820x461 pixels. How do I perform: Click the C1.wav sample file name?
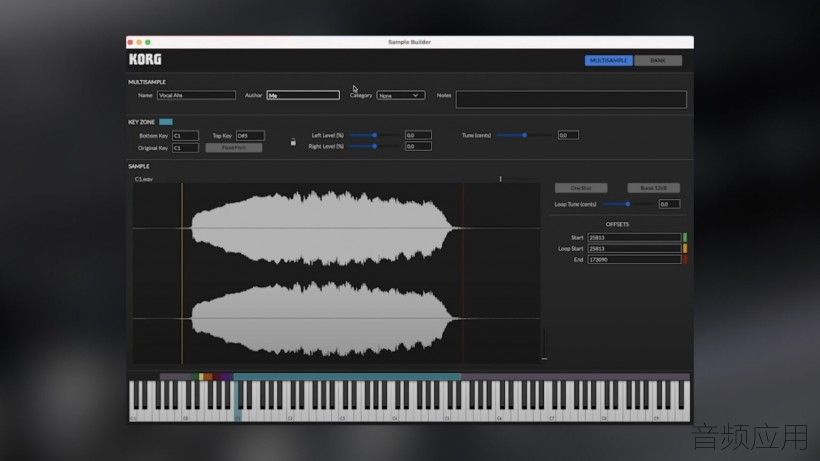[144, 179]
